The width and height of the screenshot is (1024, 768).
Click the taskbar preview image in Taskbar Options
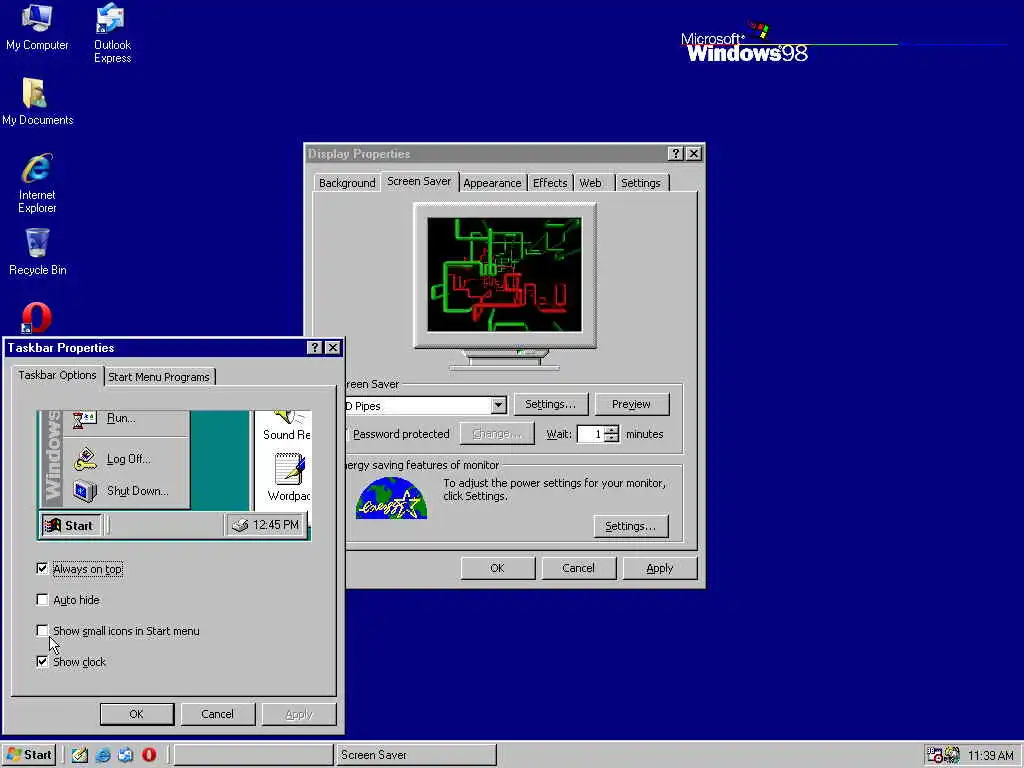(x=174, y=475)
